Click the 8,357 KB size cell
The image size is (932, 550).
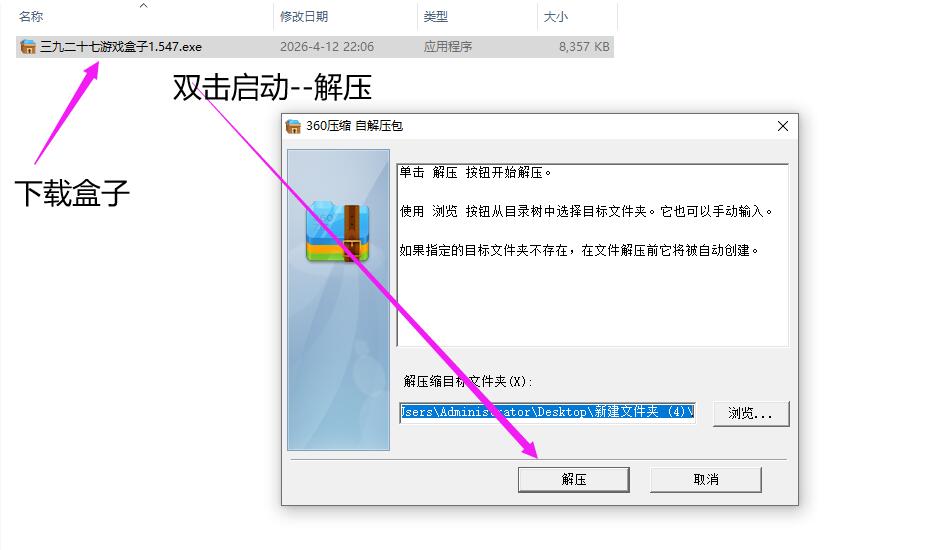584,46
